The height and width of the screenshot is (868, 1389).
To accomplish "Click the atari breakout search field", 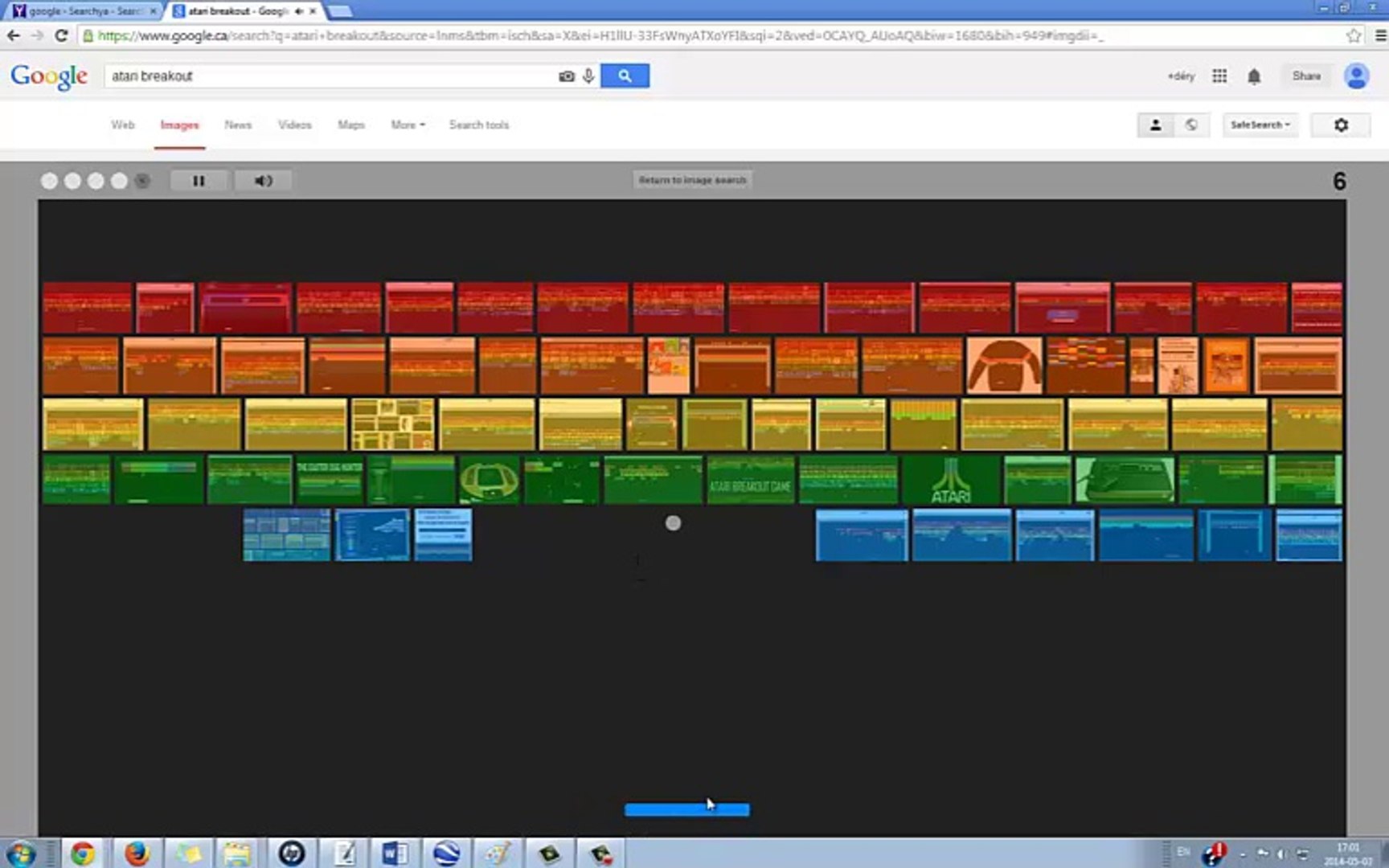I will (330, 76).
